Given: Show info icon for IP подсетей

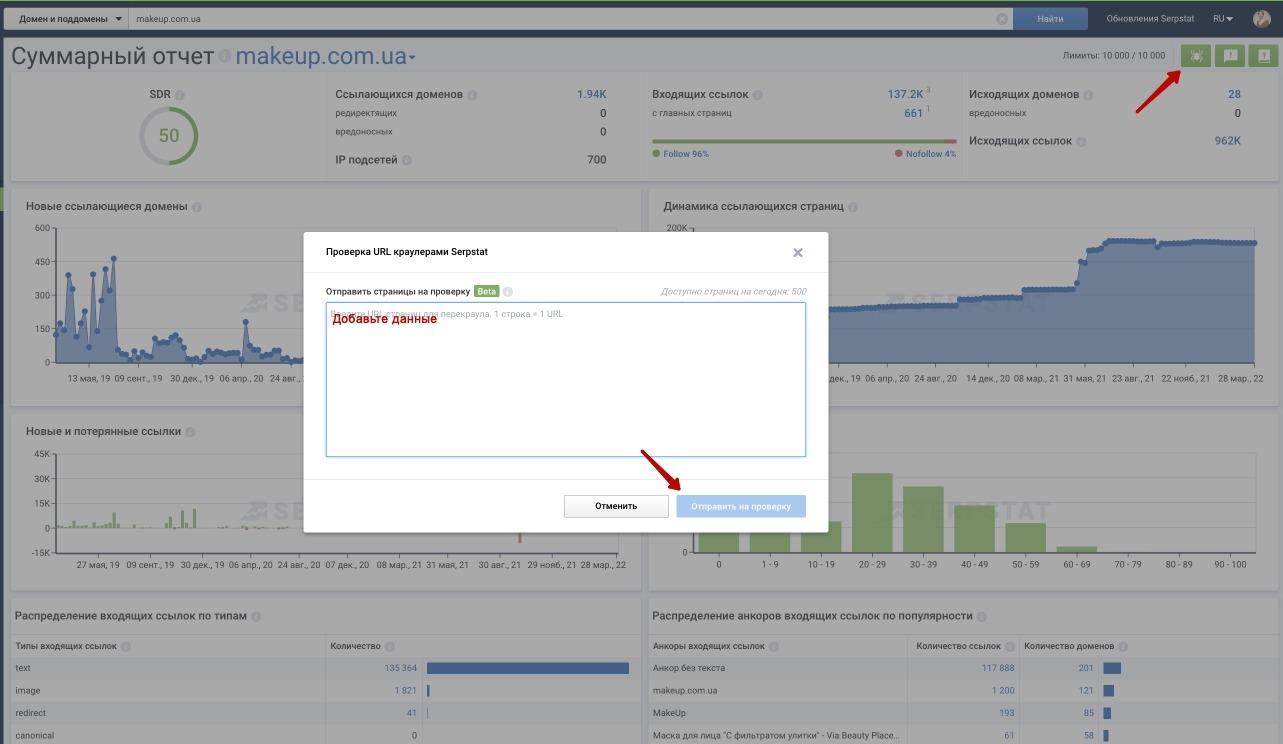Looking at the screenshot, I should point(407,160).
